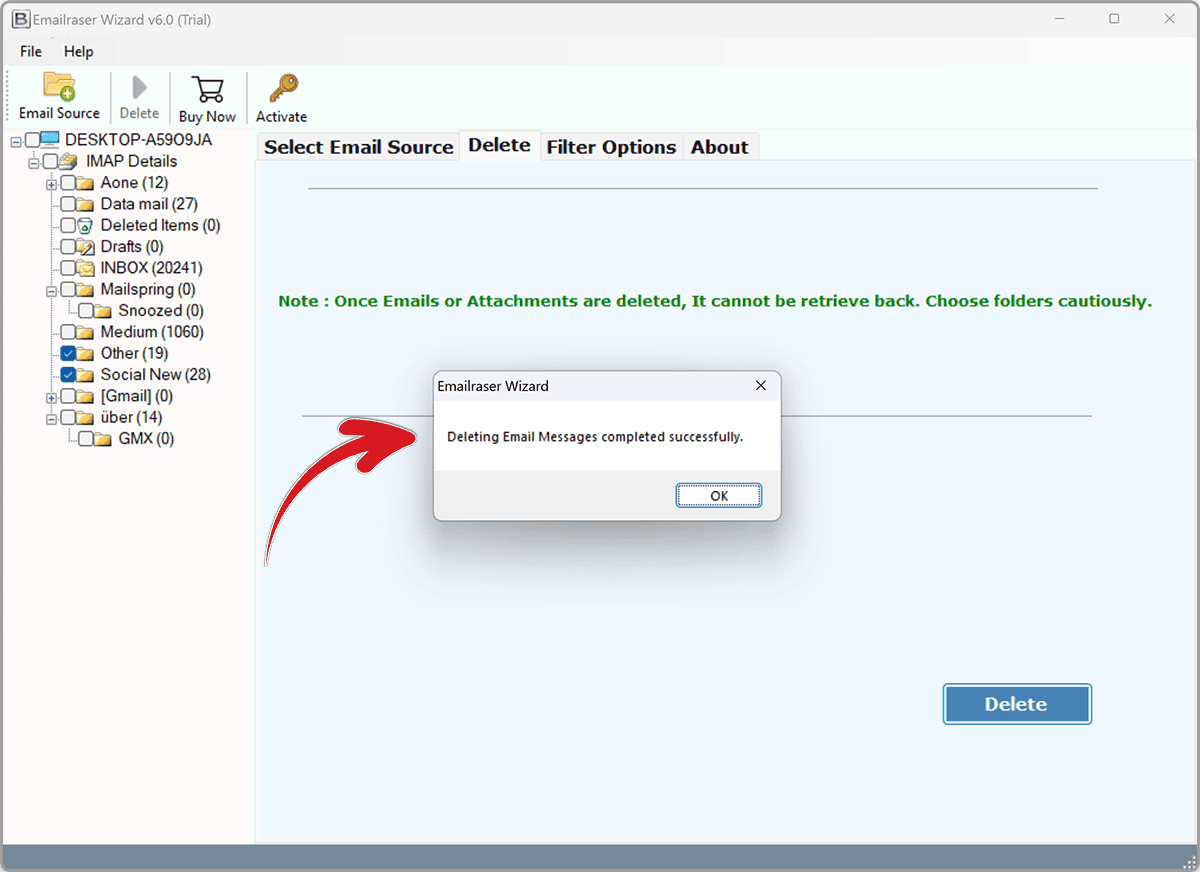1200x872 pixels.
Task: Collapse the DESKTOP-A5909JA tree node
Action: click(x=15, y=141)
